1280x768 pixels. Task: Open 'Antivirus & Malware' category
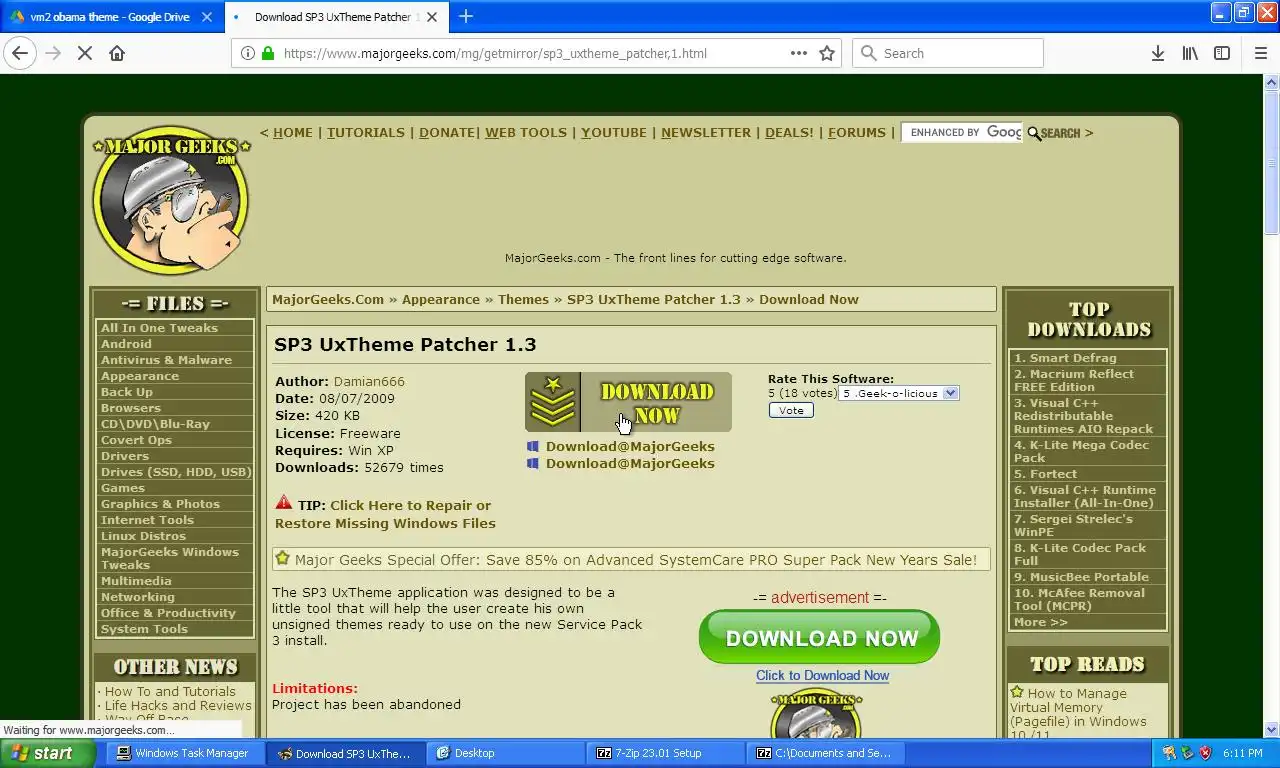[x=166, y=360]
